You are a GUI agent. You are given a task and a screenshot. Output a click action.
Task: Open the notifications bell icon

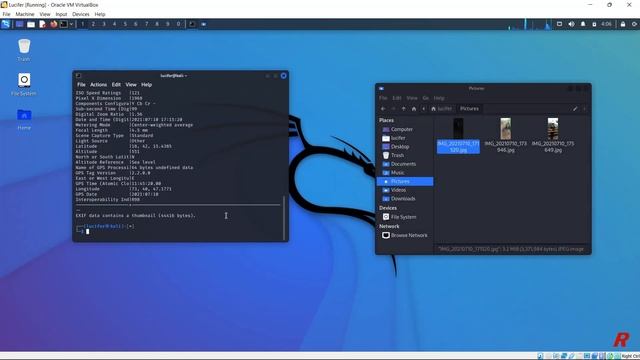click(x=583, y=24)
